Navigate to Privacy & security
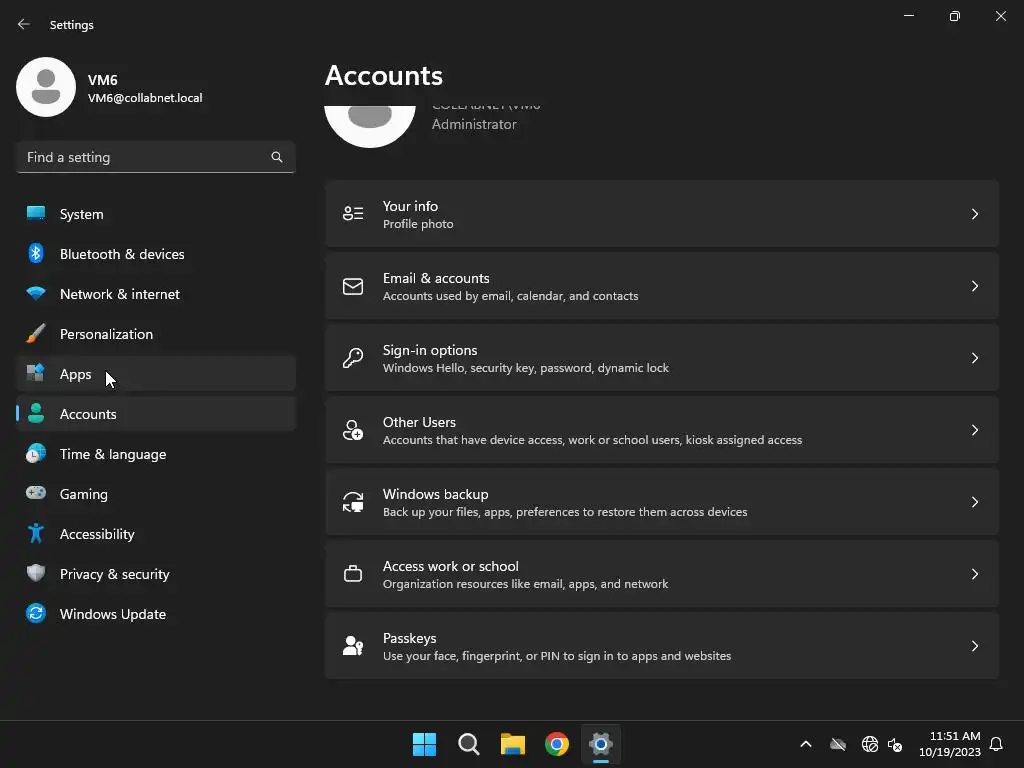Viewport: 1024px width, 768px height. (155, 574)
